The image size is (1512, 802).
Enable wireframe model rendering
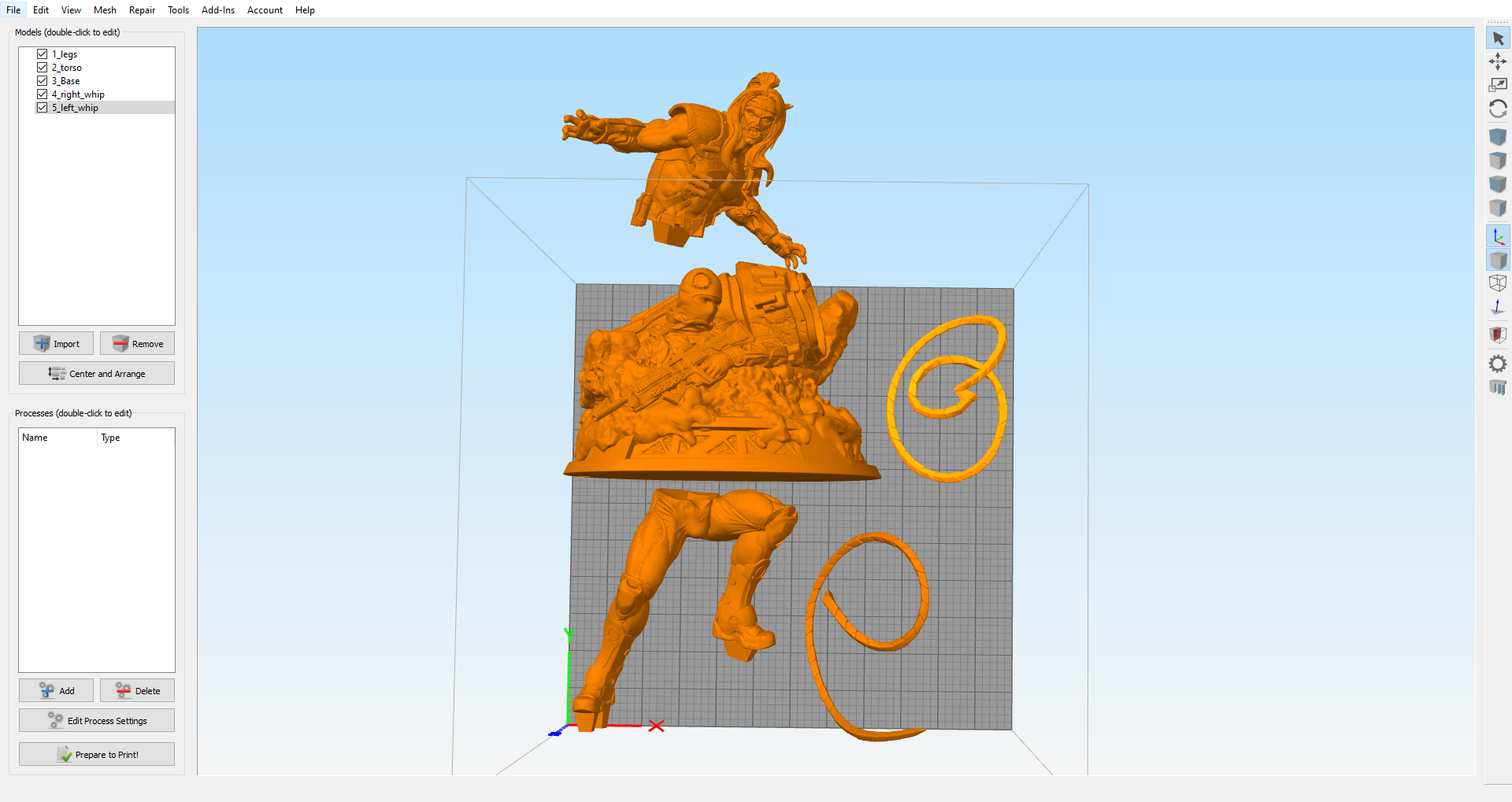(1498, 283)
